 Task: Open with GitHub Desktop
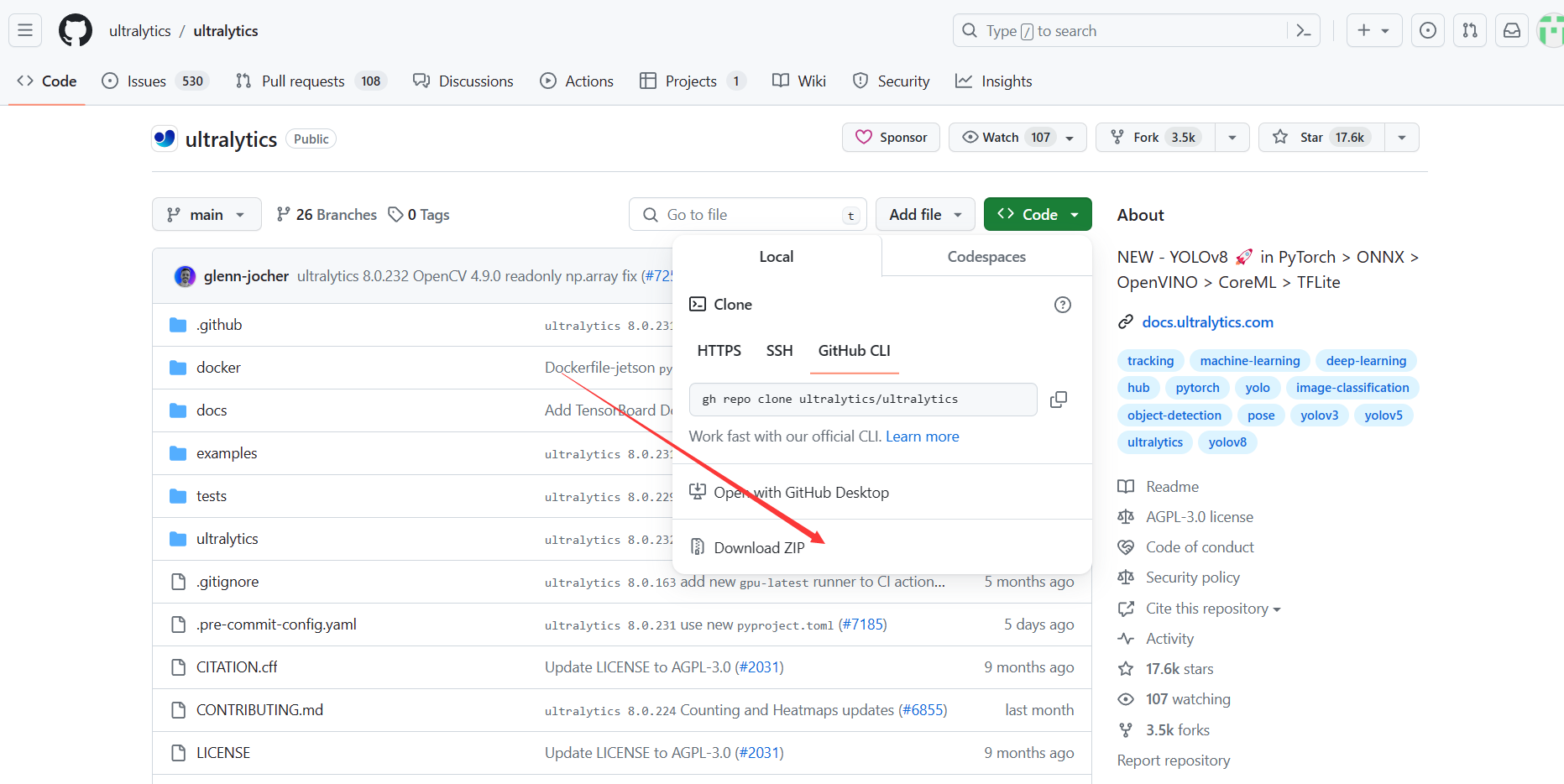pyautogui.click(x=789, y=493)
